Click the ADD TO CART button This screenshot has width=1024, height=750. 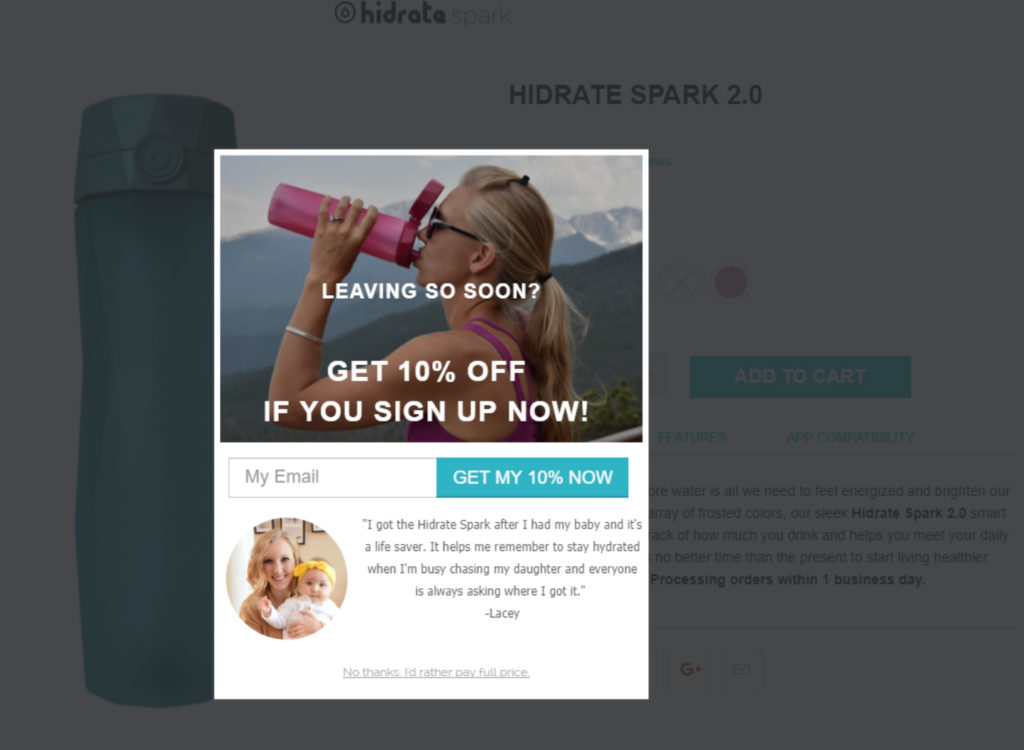pyautogui.click(x=800, y=377)
